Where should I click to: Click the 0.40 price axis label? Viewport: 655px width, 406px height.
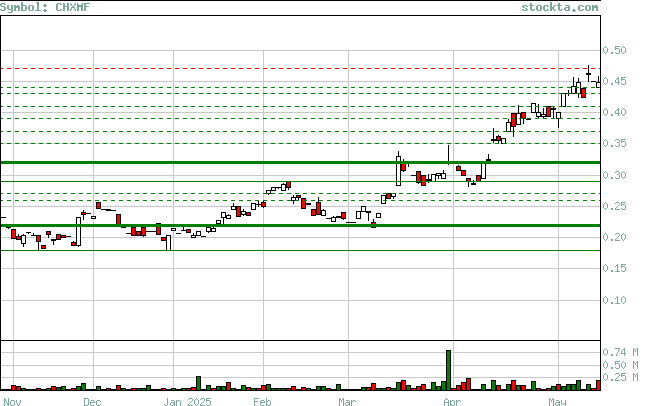point(614,112)
